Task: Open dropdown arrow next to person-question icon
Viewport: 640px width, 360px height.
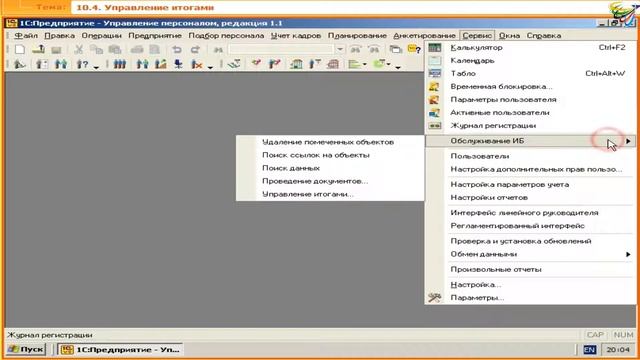Action: 96,67
